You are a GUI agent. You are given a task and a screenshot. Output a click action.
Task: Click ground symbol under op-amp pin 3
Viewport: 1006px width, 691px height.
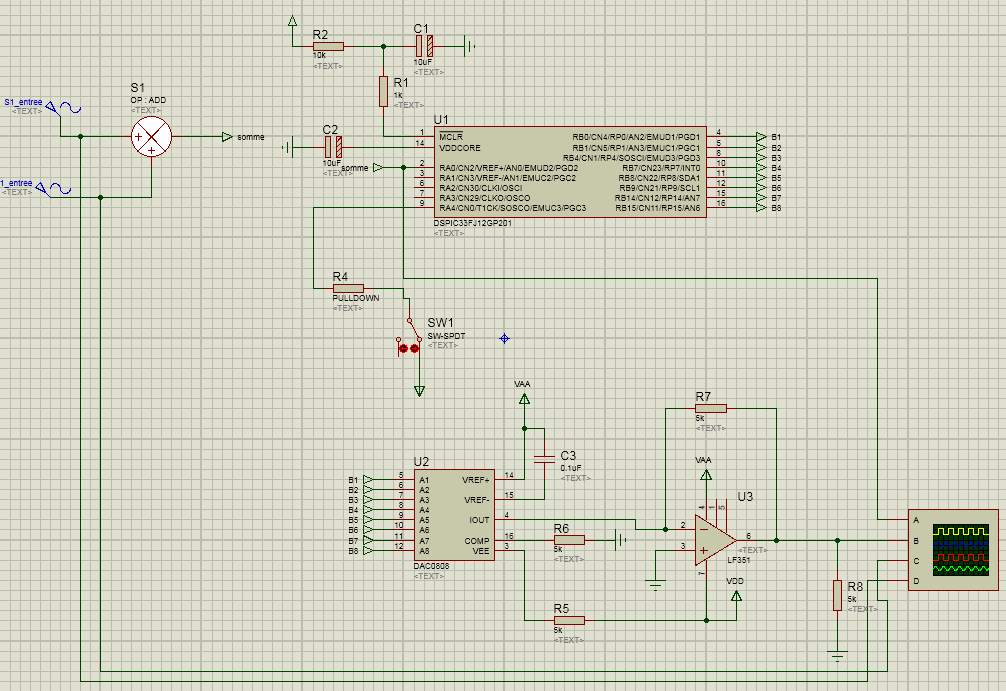tap(655, 585)
